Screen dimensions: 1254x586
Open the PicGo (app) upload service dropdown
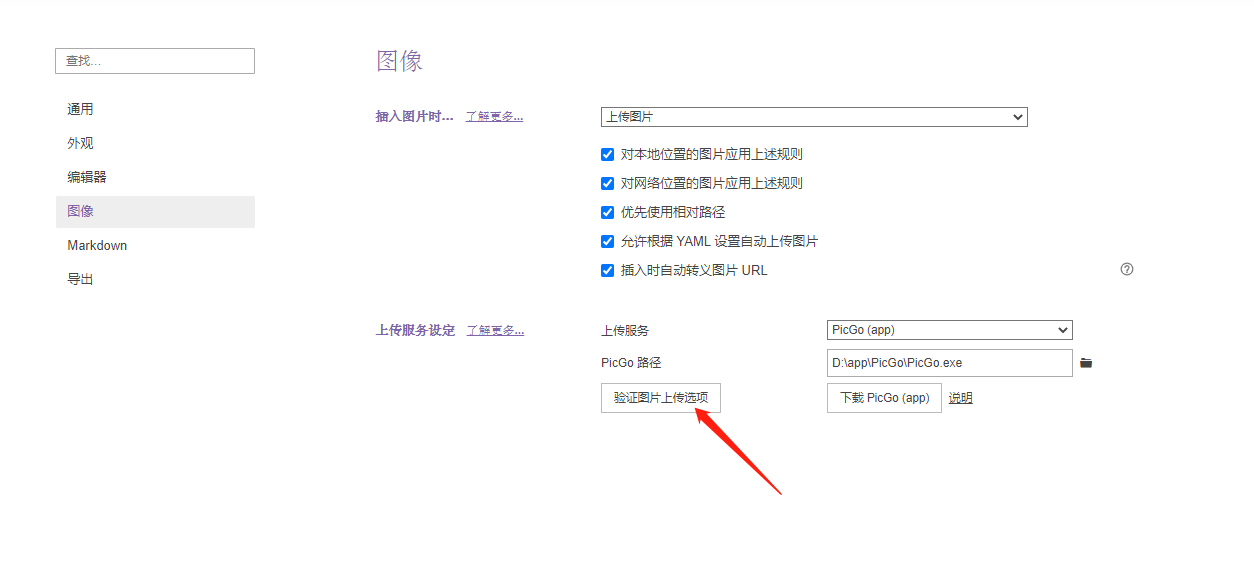coord(950,330)
